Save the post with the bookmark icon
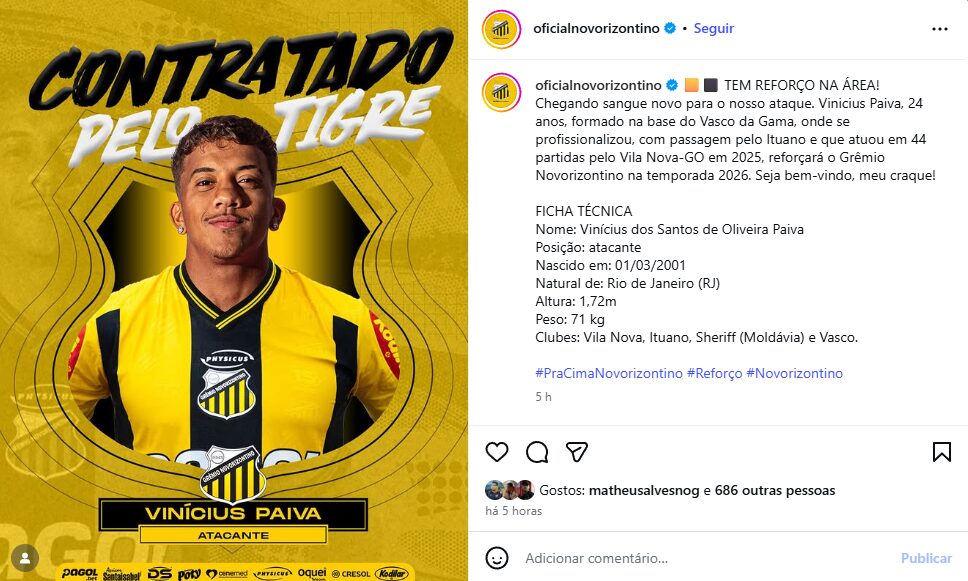968x581 pixels. [x=941, y=452]
